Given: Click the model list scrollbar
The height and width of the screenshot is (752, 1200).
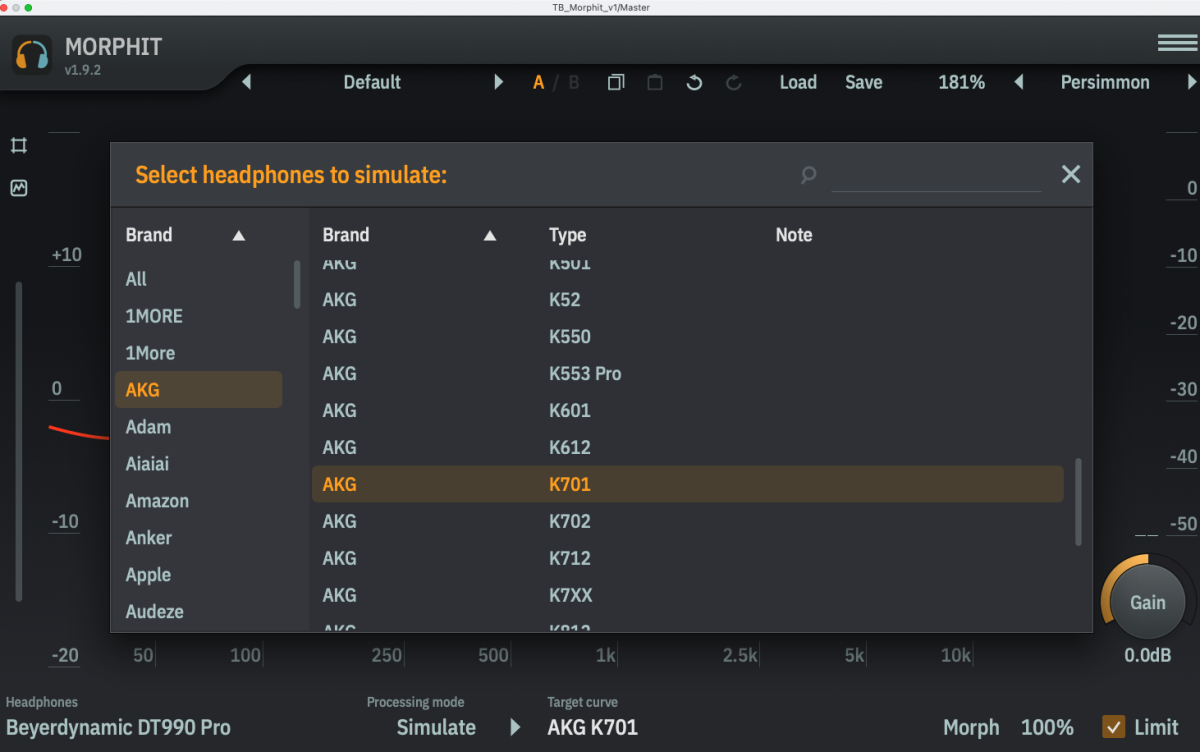Looking at the screenshot, I should (x=1078, y=502).
